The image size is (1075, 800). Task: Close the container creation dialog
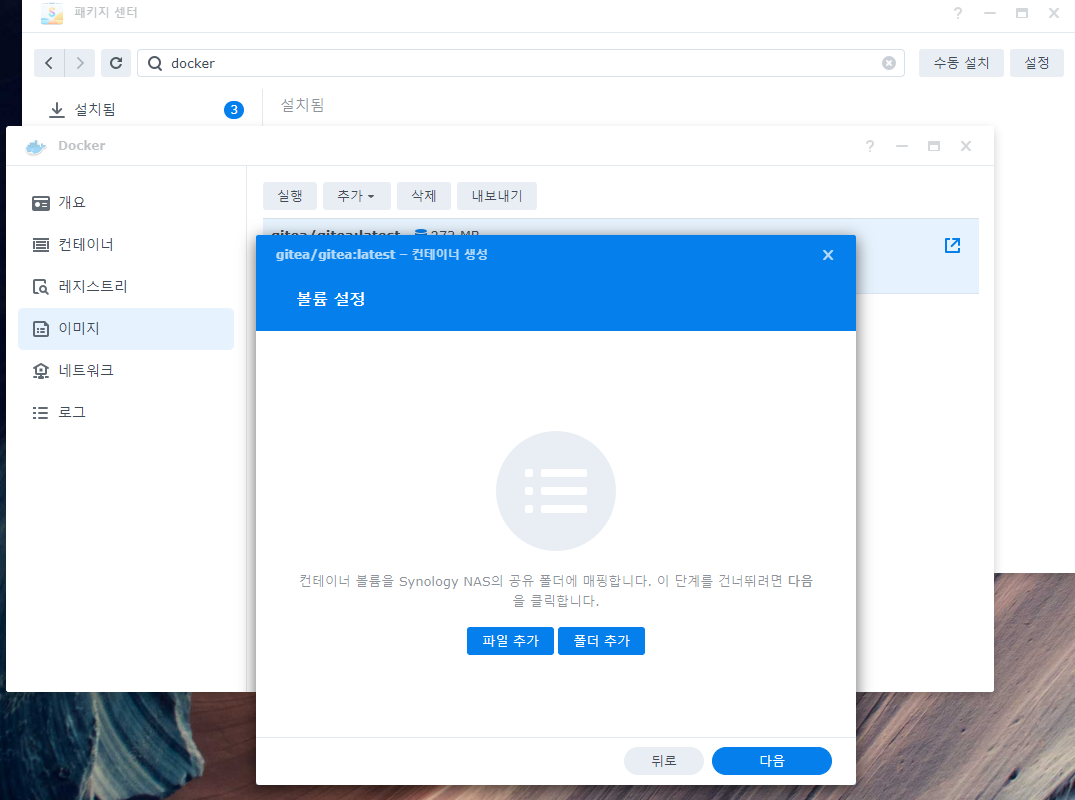point(828,255)
